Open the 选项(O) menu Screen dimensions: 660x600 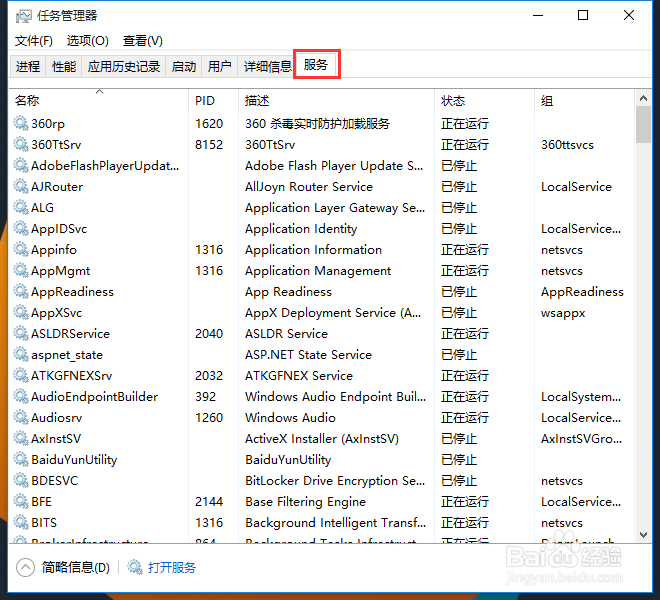(88, 41)
